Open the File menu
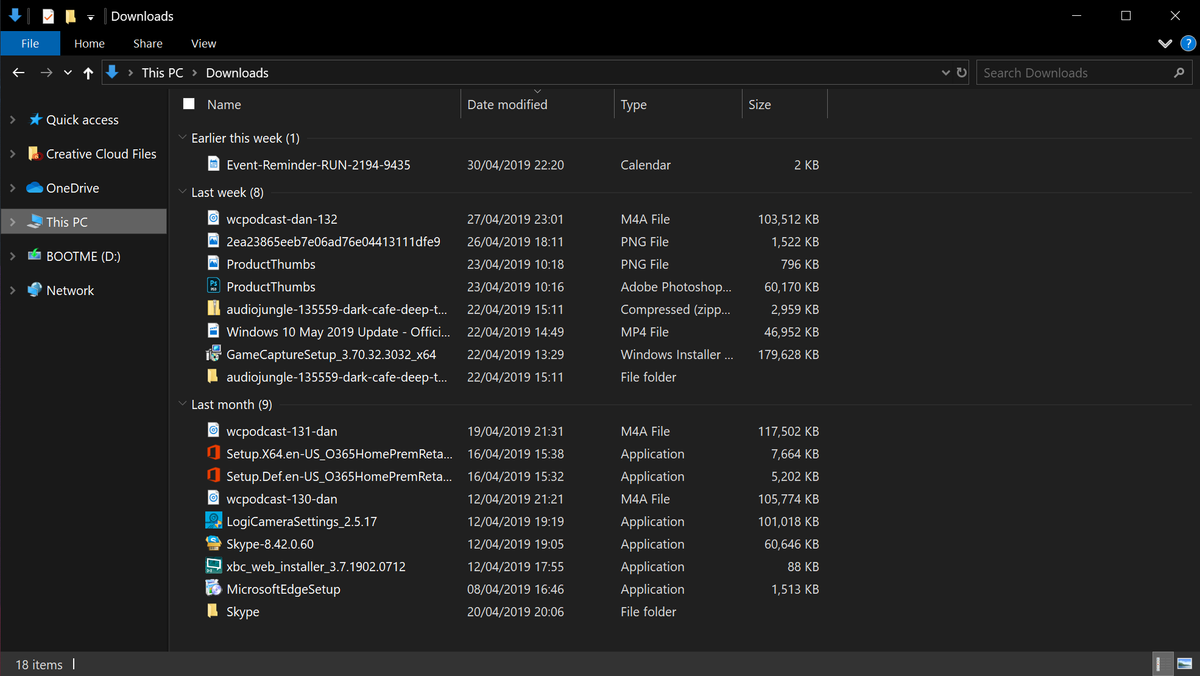The height and width of the screenshot is (676, 1200). (30, 44)
